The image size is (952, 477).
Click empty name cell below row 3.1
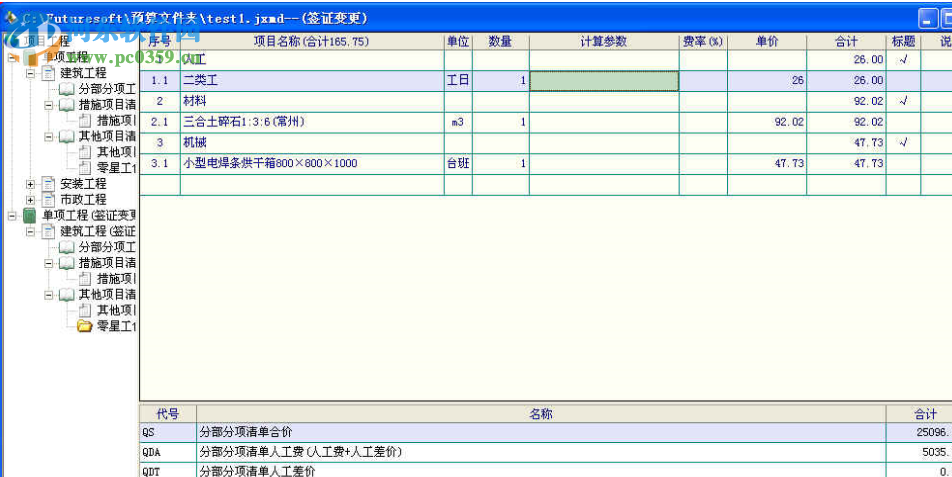click(x=312, y=184)
